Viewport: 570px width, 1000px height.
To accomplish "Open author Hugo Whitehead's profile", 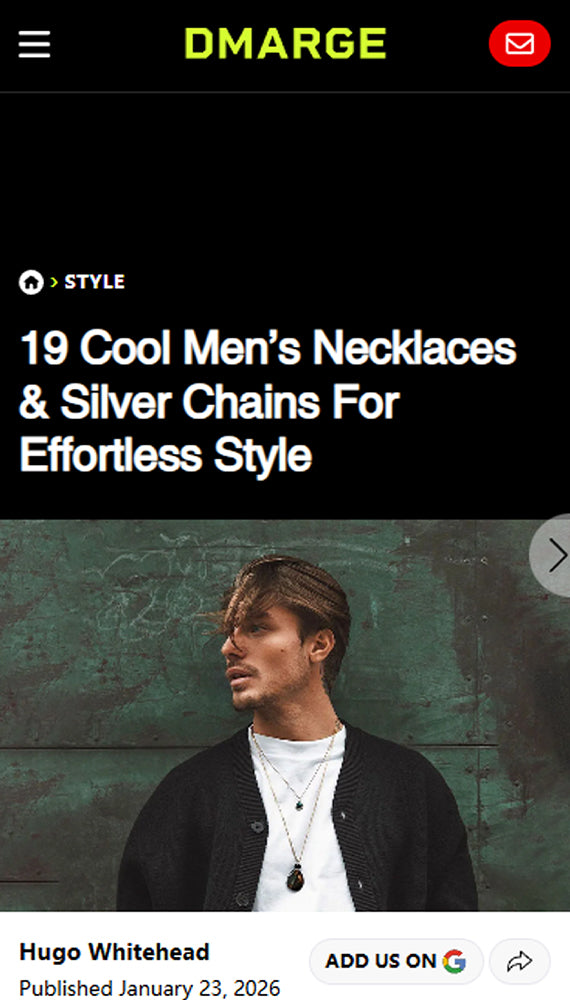I will pos(115,952).
